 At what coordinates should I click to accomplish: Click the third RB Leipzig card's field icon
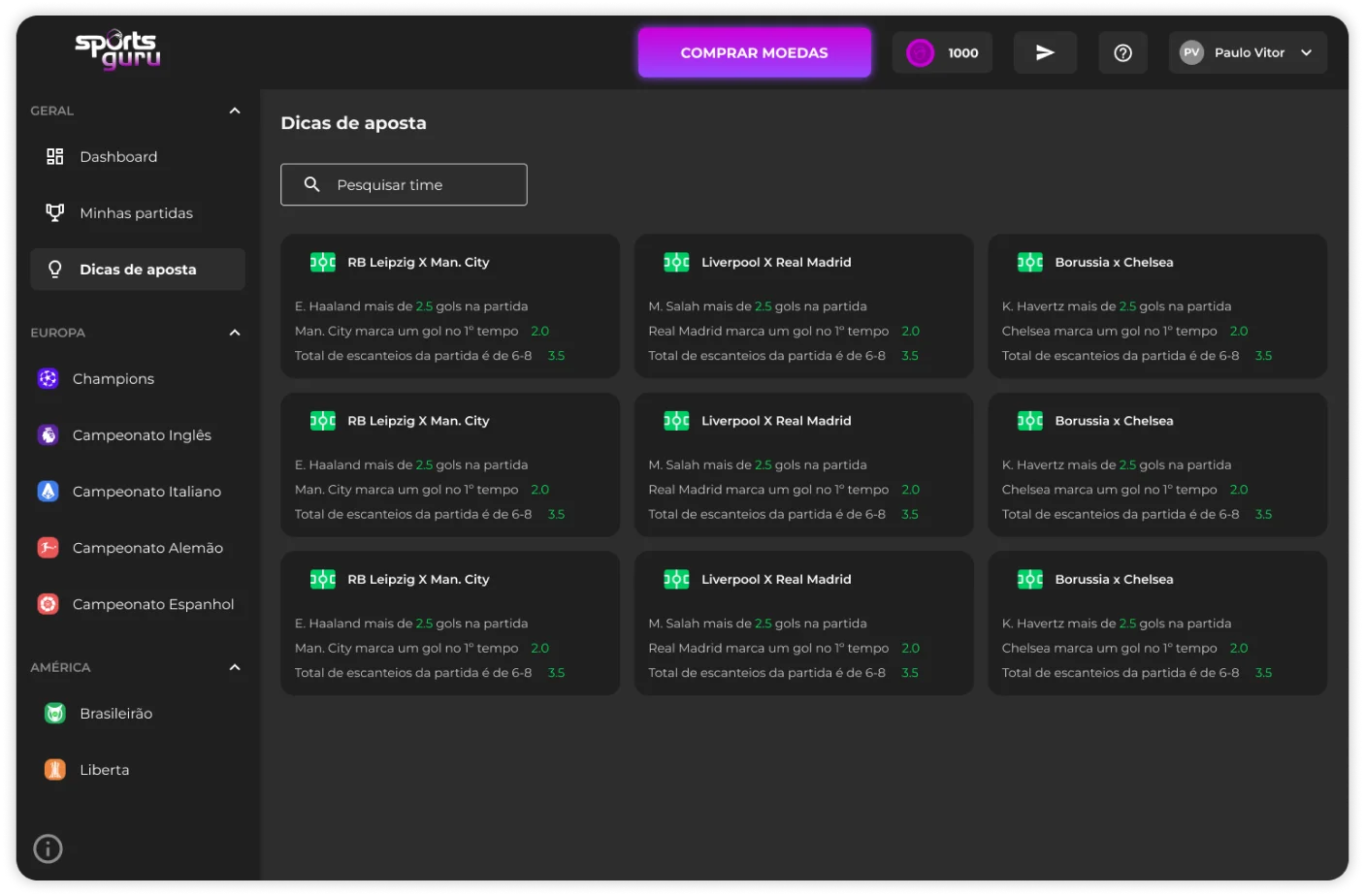pyautogui.click(x=323, y=579)
